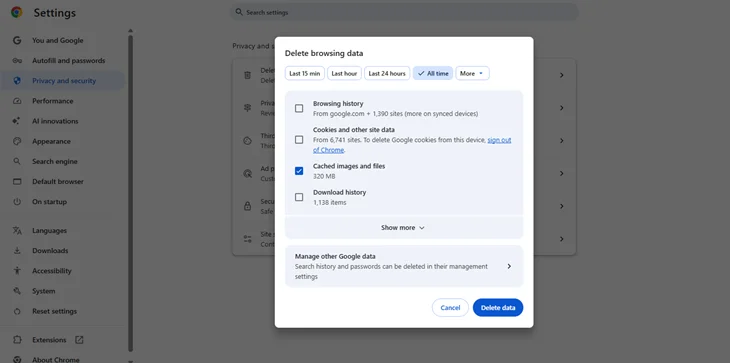The height and width of the screenshot is (363, 730).
Task: Click the lock icon in the background settings list
Action: 248,206
